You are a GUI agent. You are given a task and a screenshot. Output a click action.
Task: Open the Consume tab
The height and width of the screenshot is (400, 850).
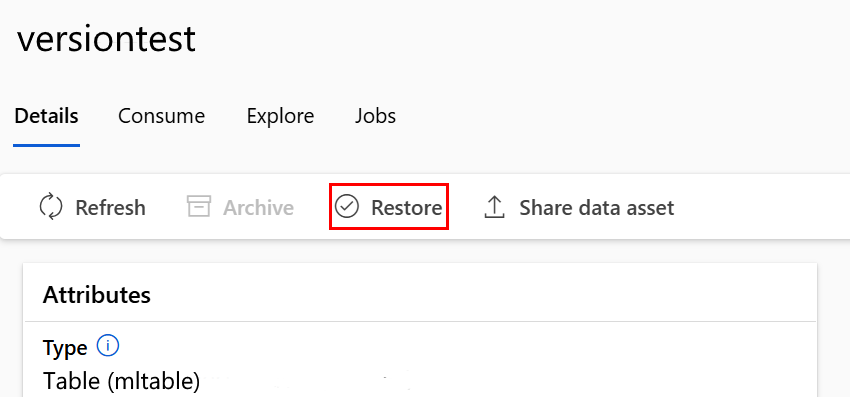point(161,116)
